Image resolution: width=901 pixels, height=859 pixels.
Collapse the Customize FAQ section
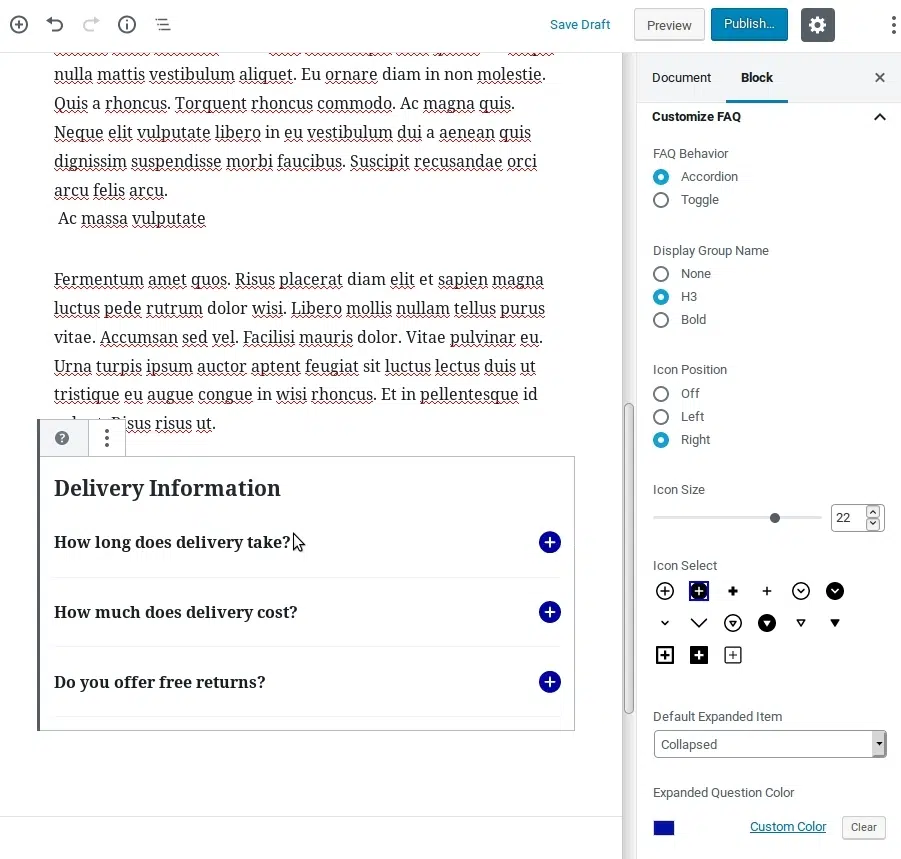pos(879,117)
